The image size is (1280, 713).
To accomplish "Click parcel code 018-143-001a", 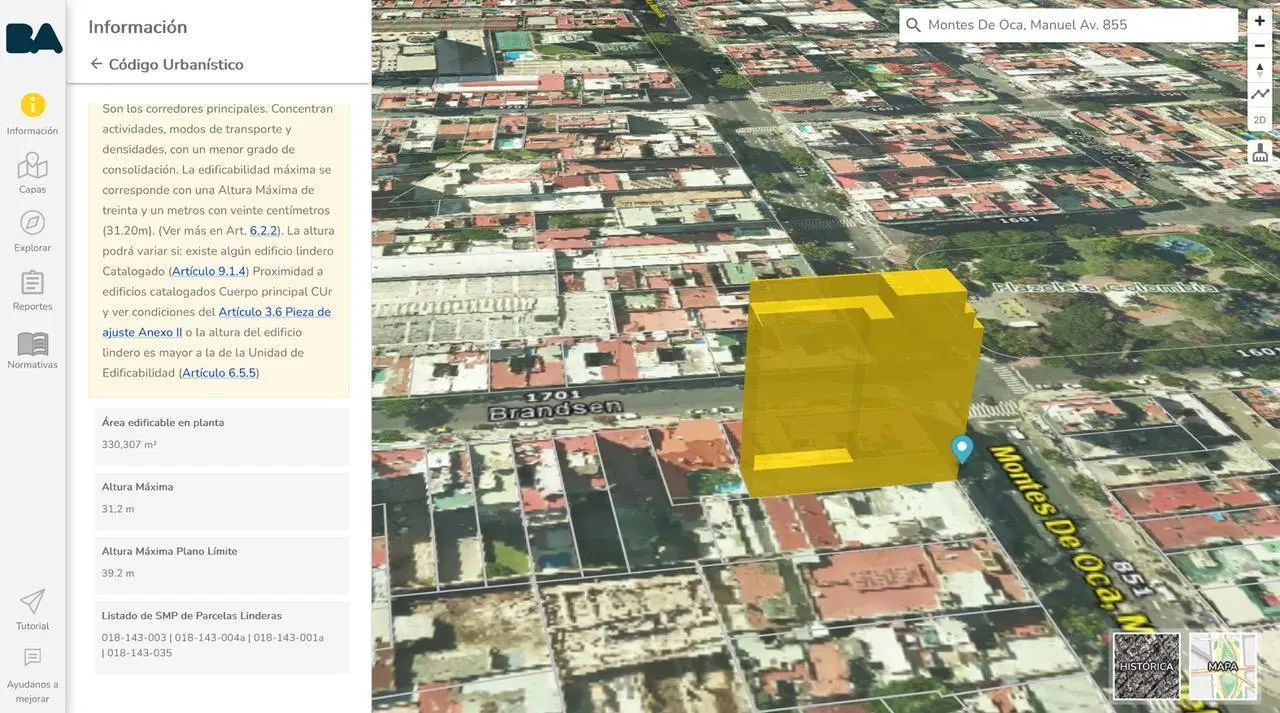I will pos(289,638).
